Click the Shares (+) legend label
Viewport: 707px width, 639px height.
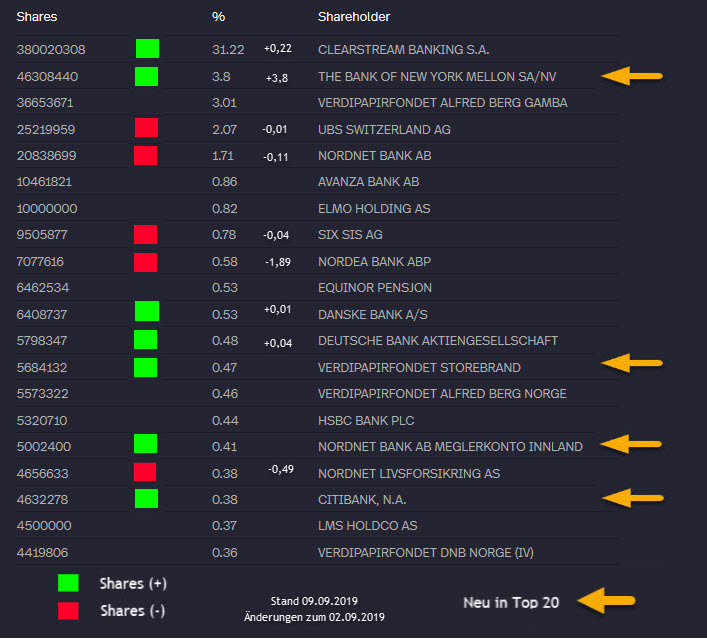[133, 584]
